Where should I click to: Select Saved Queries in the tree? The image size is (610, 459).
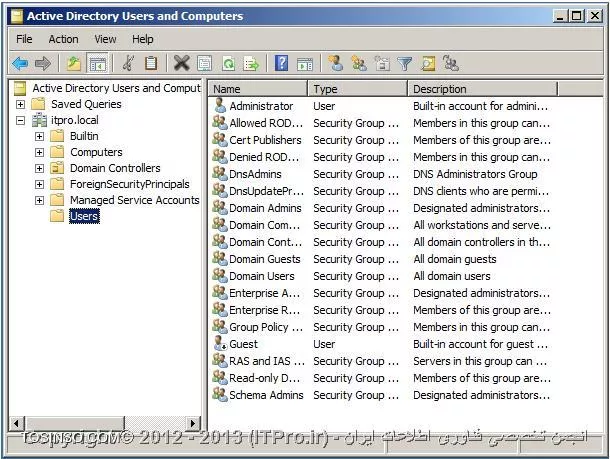point(86,104)
